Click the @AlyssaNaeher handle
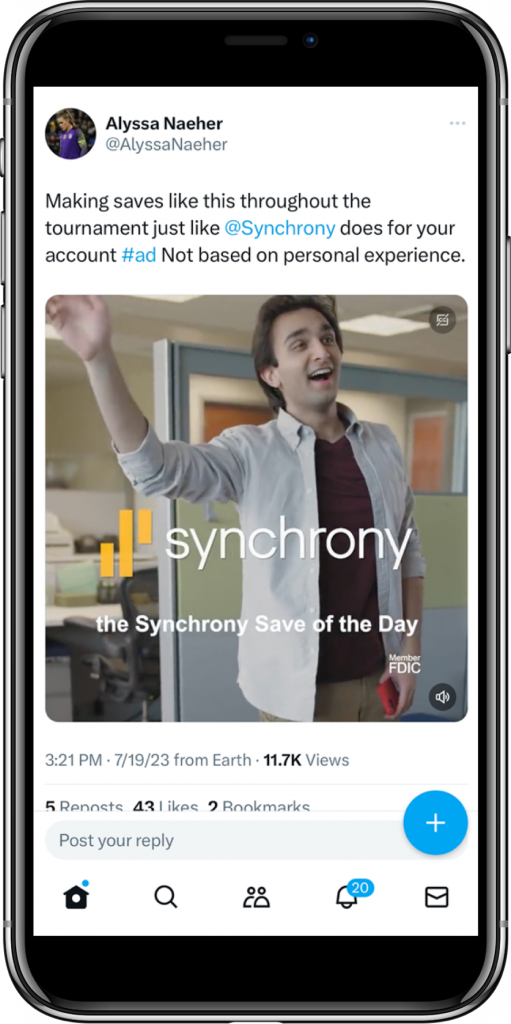This screenshot has width=511, height=1024. pos(167,145)
